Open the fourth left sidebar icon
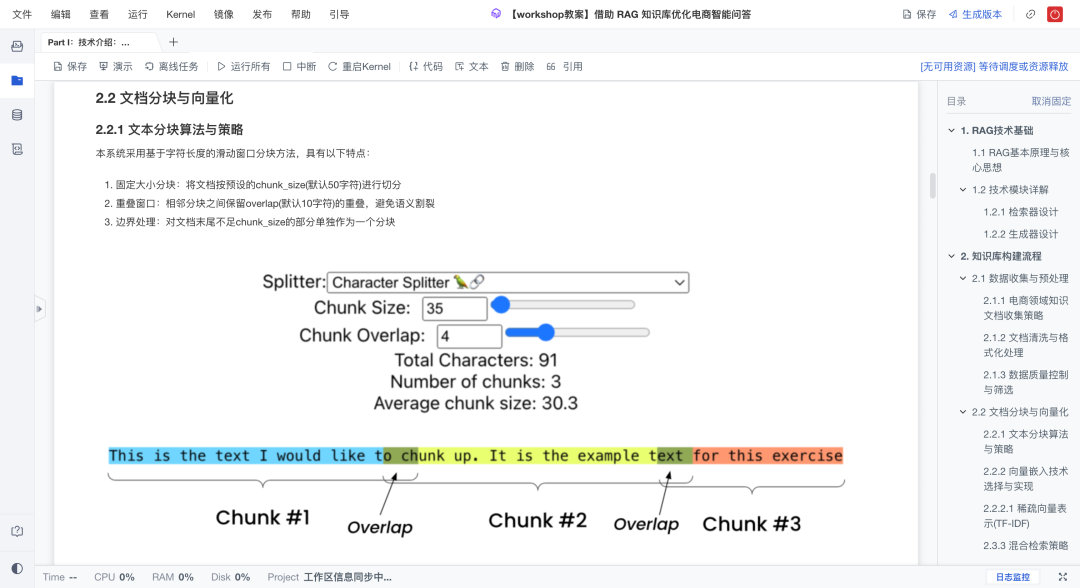This screenshot has width=1080, height=588. pos(17,149)
